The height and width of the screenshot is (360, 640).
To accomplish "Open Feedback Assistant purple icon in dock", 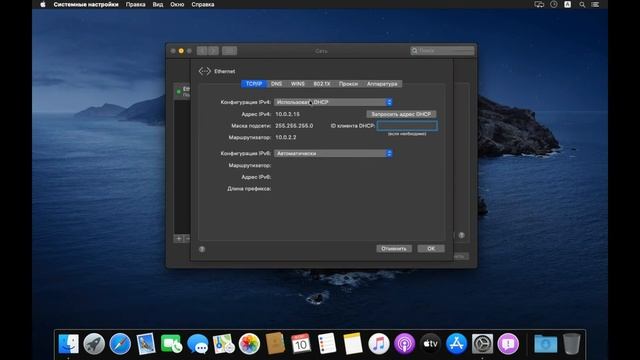I will pyautogui.click(x=508, y=344).
